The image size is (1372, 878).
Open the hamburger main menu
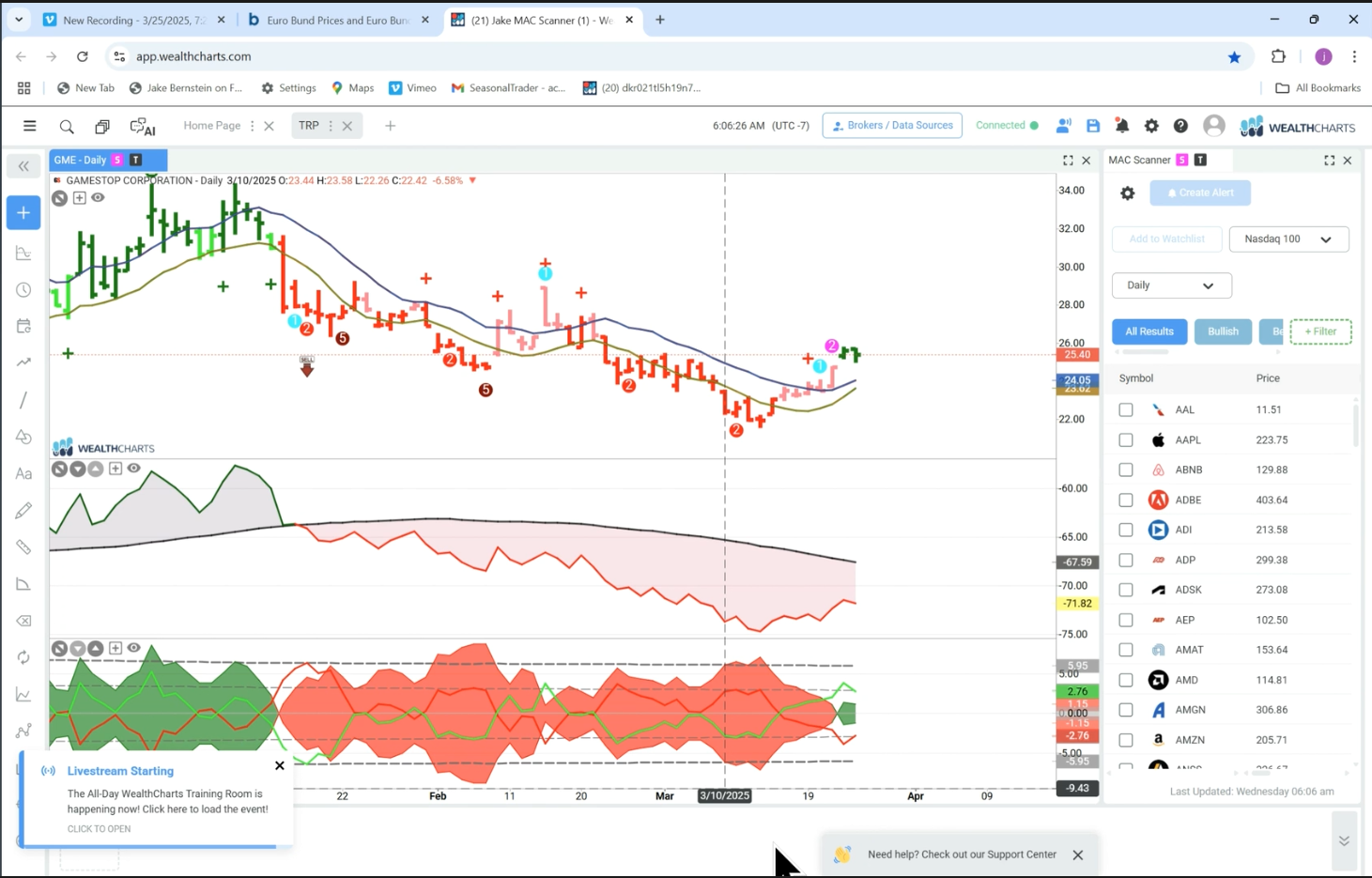click(29, 126)
